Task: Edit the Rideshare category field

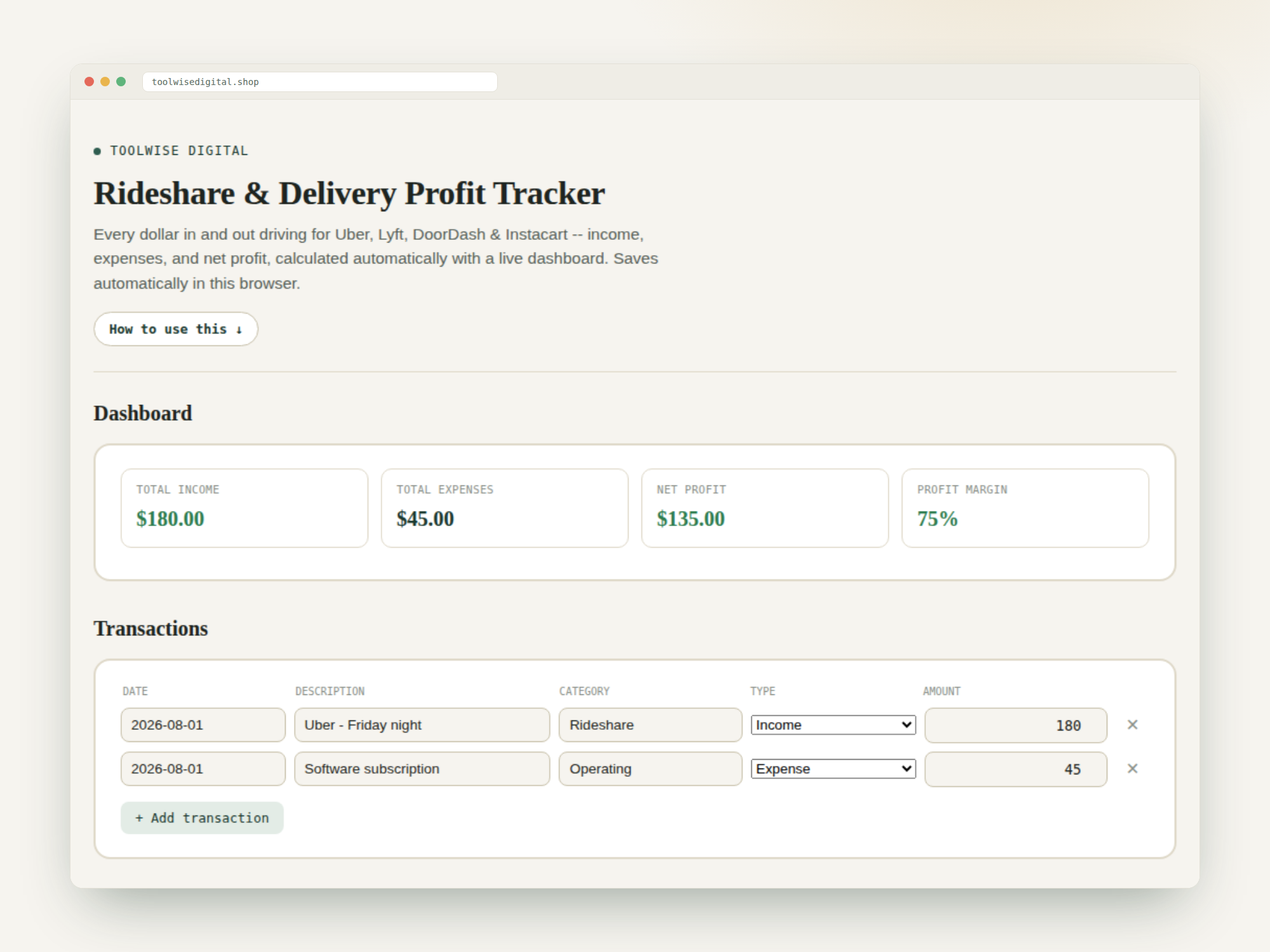Action: pyautogui.click(x=650, y=725)
